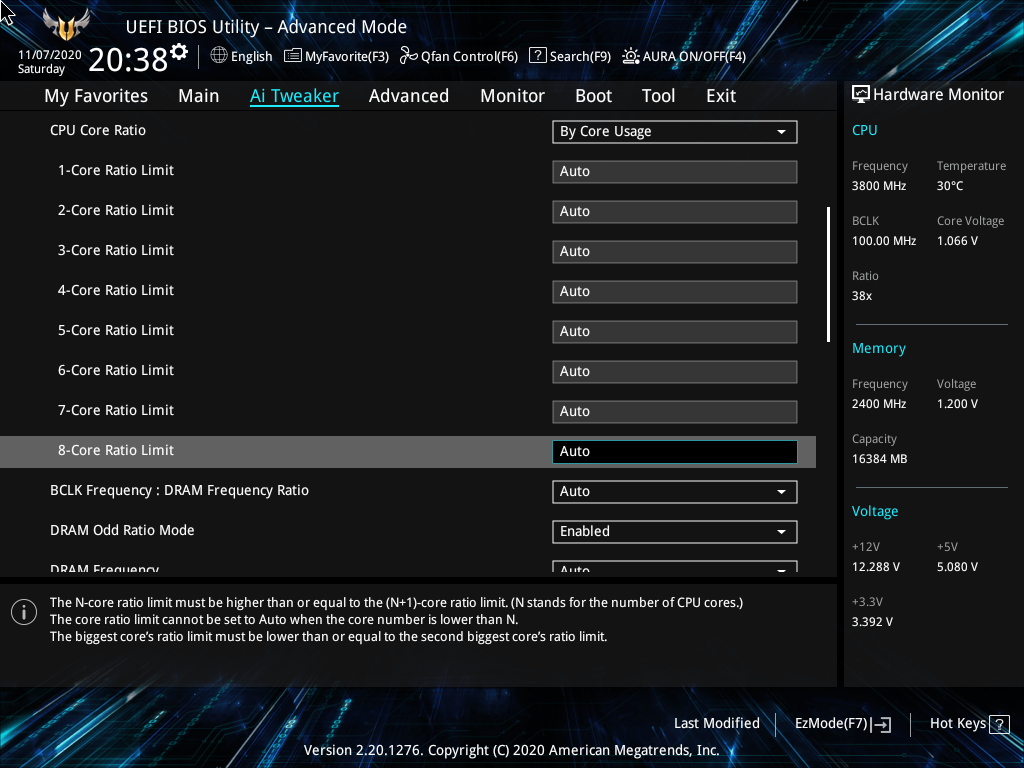Click the Hot Keys question-mark icon
The width and height of the screenshot is (1024, 768).
tap(999, 724)
